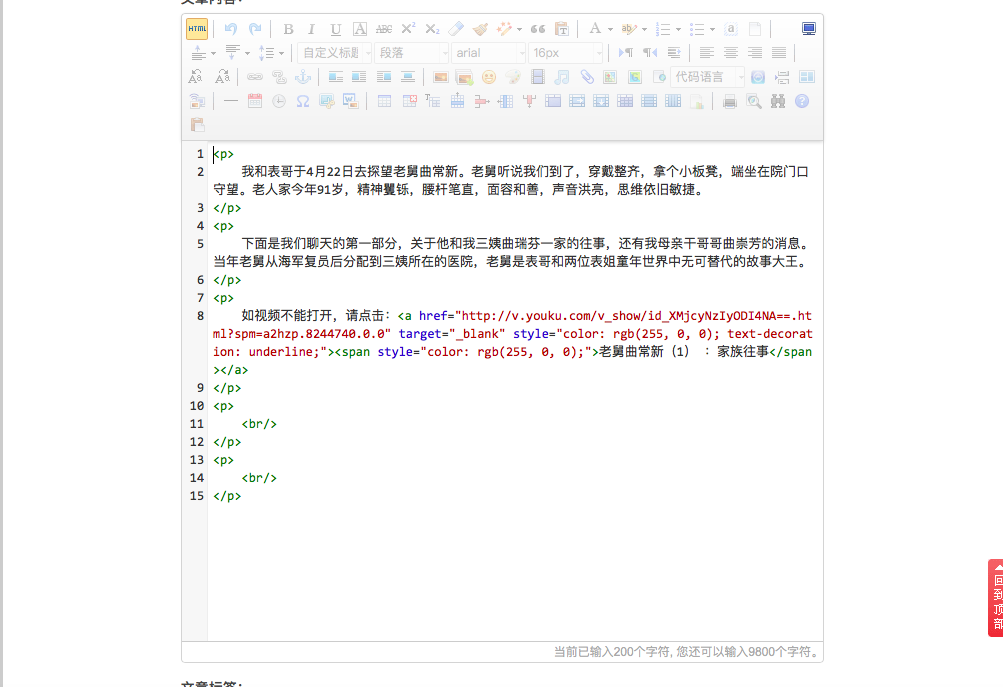Center-align the text
The image size is (1003, 687).
coord(731,52)
